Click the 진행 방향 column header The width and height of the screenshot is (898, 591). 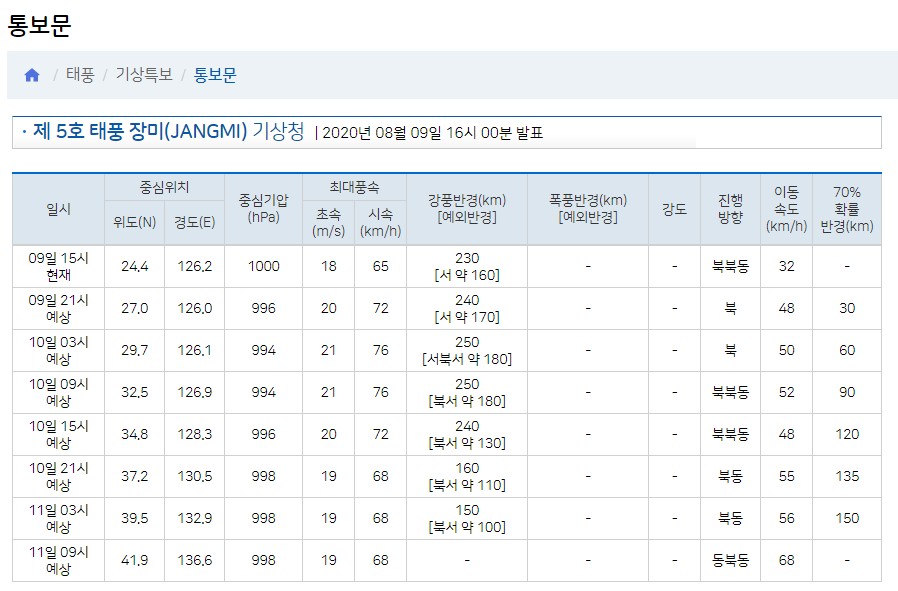(x=731, y=208)
